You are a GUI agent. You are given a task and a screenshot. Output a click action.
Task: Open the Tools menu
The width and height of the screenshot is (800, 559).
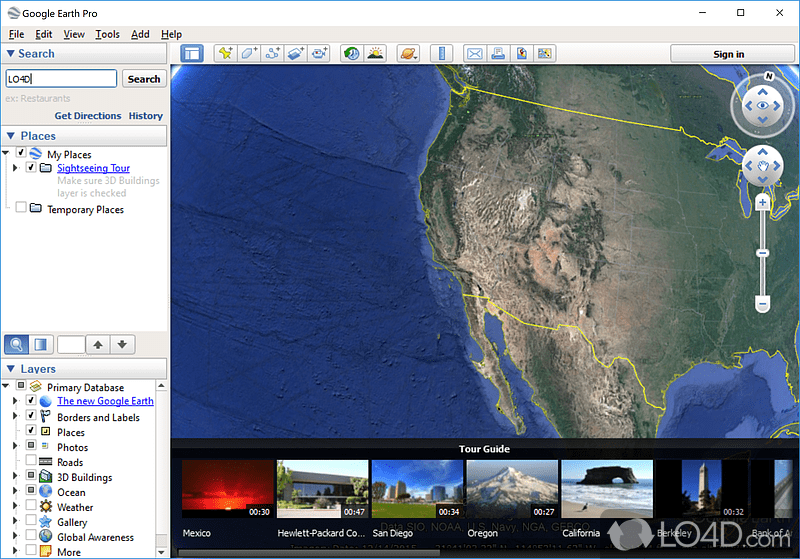click(x=107, y=34)
